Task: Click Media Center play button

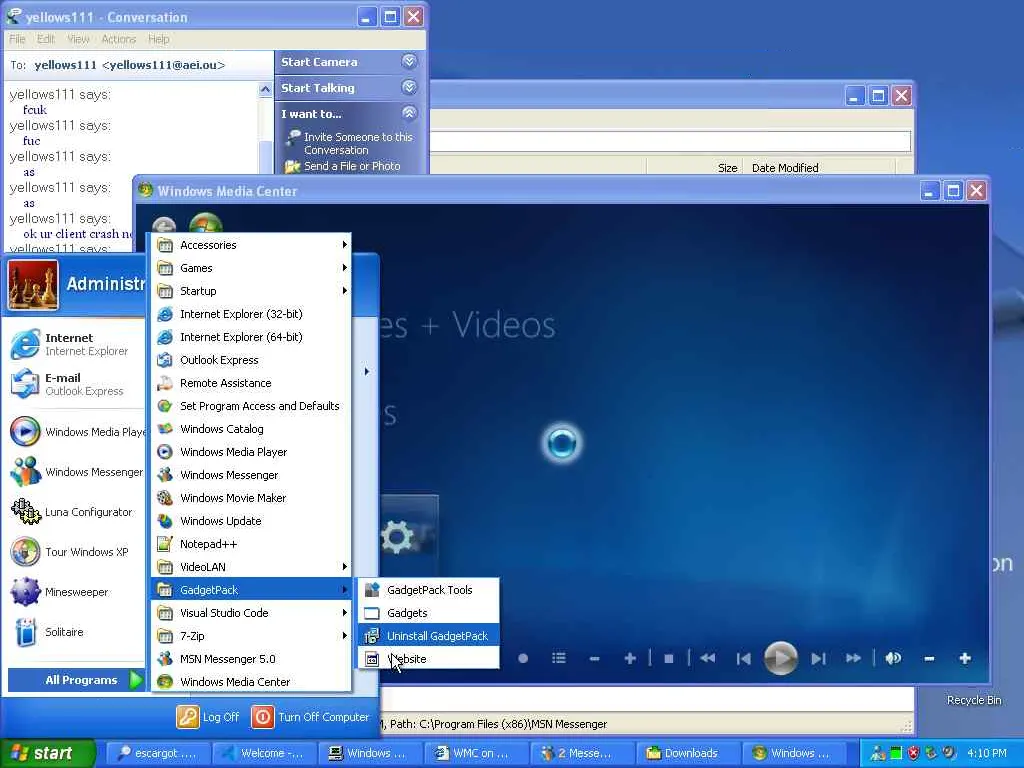Action: point(780,658)
